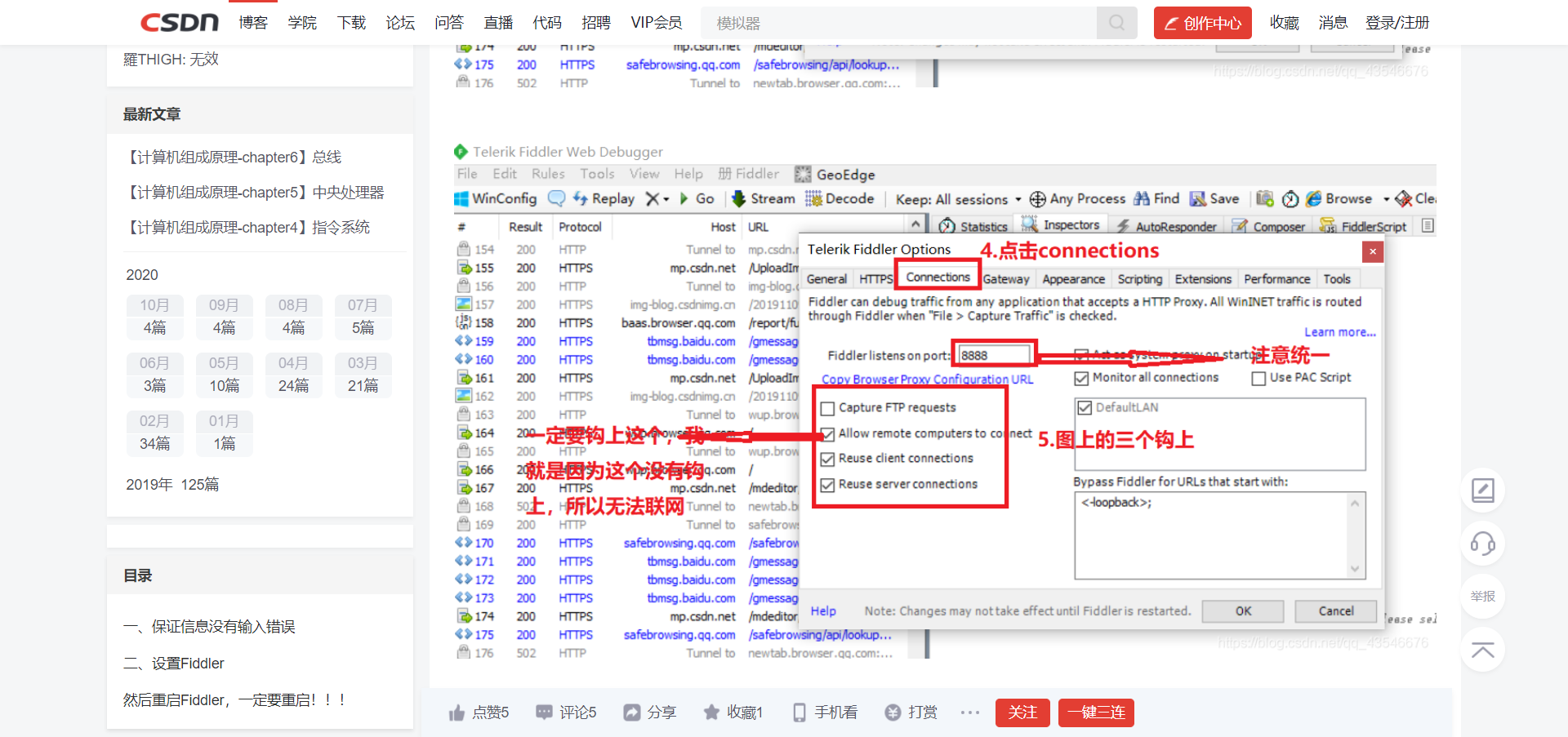Screen dimensions: 1568x737
Task: Click the 一键三连 button
Action: 1096,713
